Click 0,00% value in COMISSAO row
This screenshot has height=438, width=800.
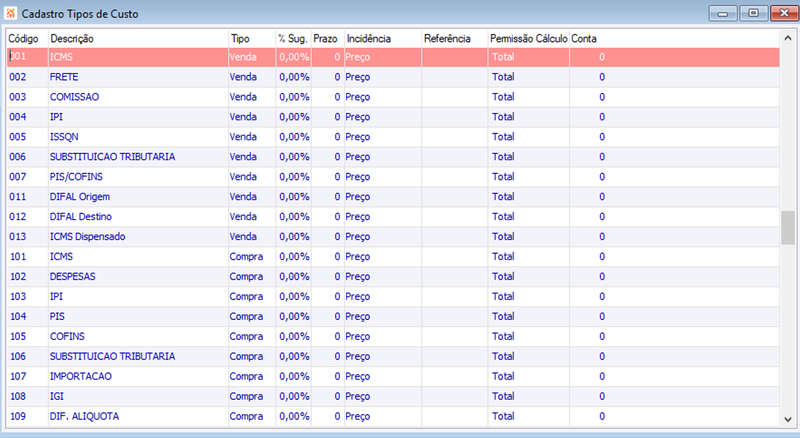tap(293, 97)
